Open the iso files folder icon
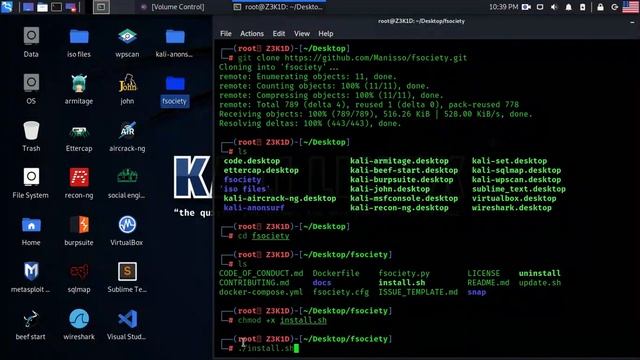The width and height of the screenshot is (640, 360). click(x=79, y=42)
